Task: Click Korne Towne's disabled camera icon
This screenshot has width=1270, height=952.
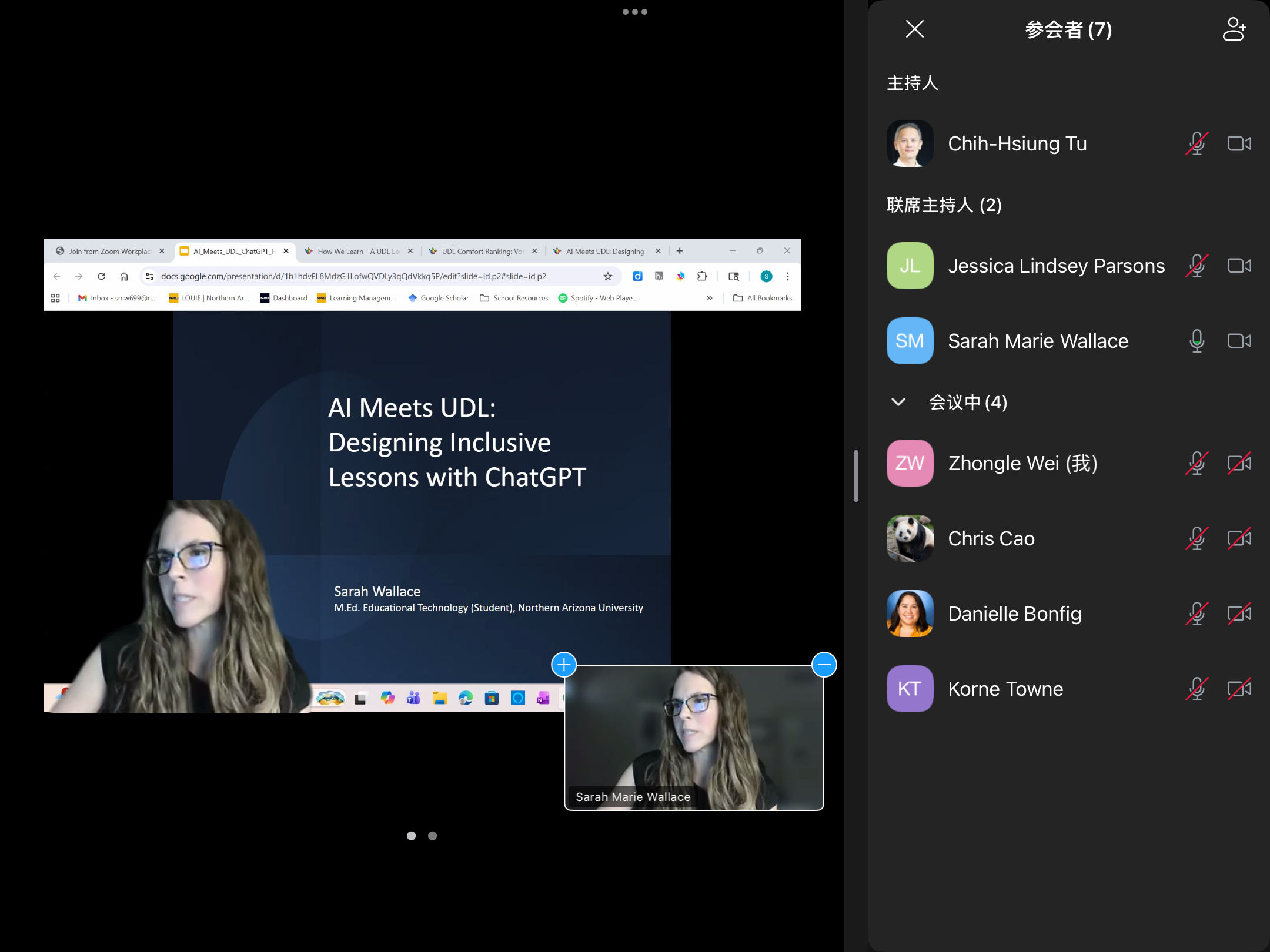Action: point(1239,689)
